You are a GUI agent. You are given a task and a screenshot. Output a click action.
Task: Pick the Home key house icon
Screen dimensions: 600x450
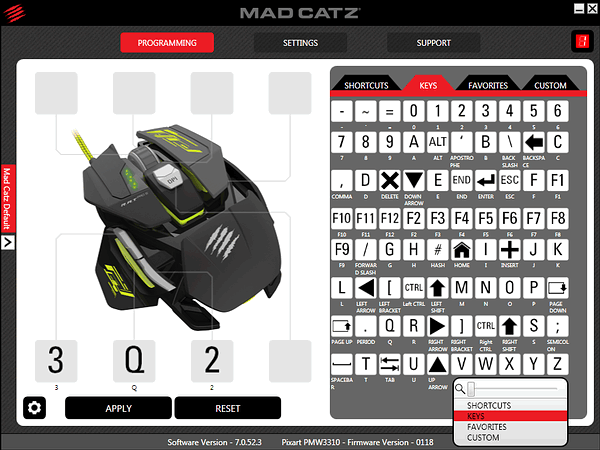[x=461, y=249]
